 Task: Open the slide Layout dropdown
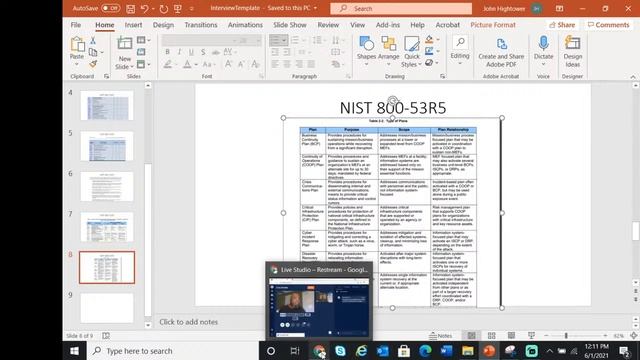143,40
